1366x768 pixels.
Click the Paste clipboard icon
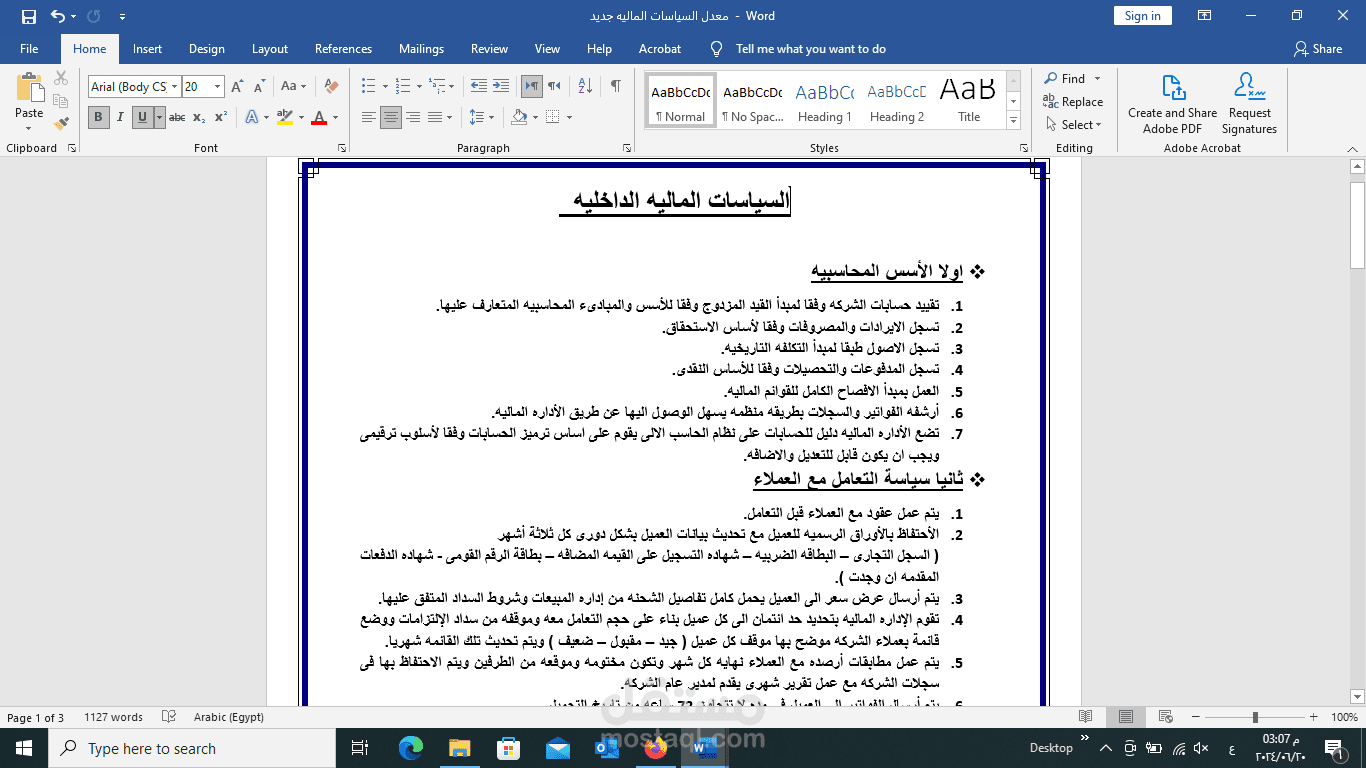pos(29,88)
